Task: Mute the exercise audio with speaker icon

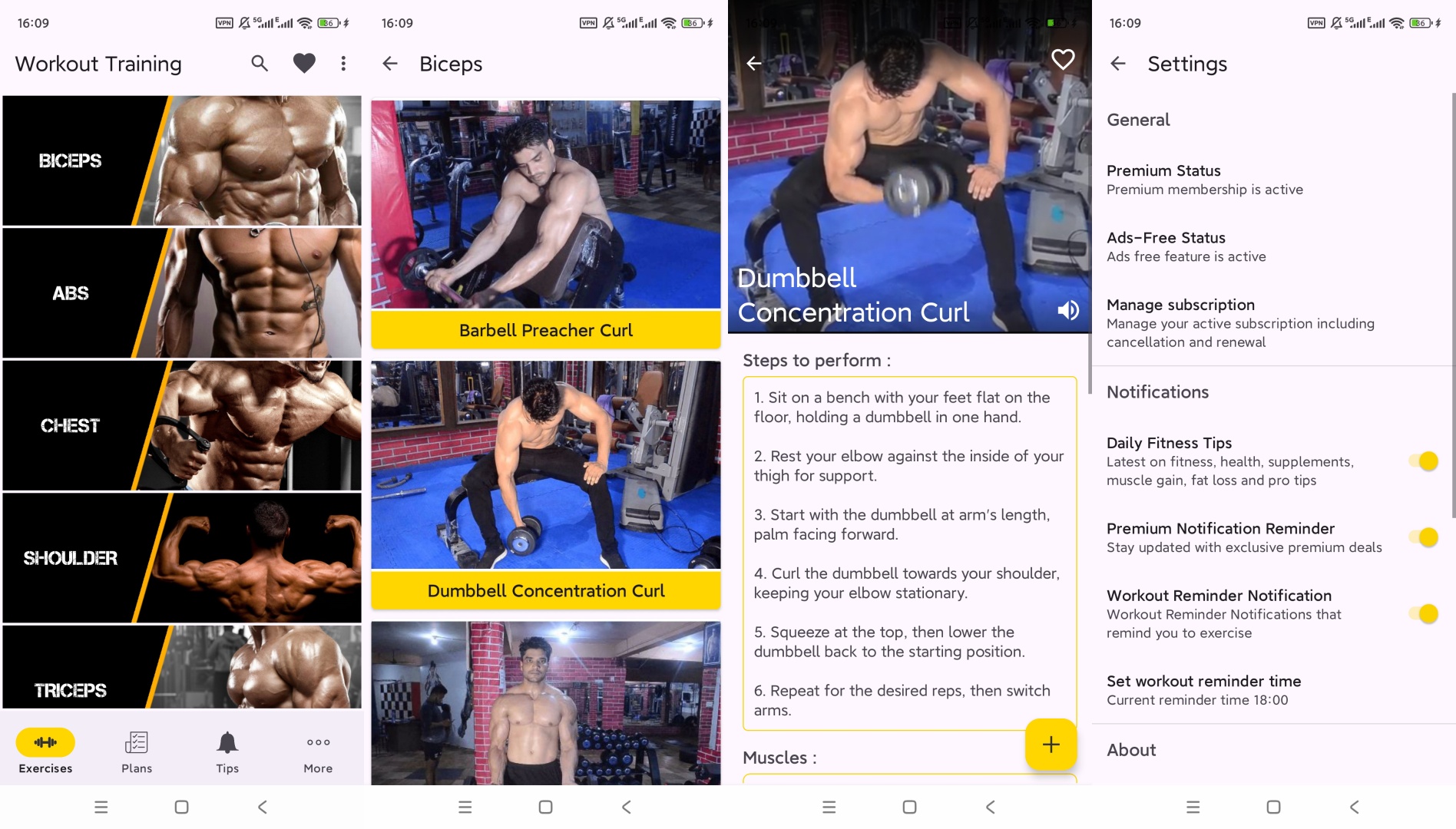Action: [x=1067, y=311]
